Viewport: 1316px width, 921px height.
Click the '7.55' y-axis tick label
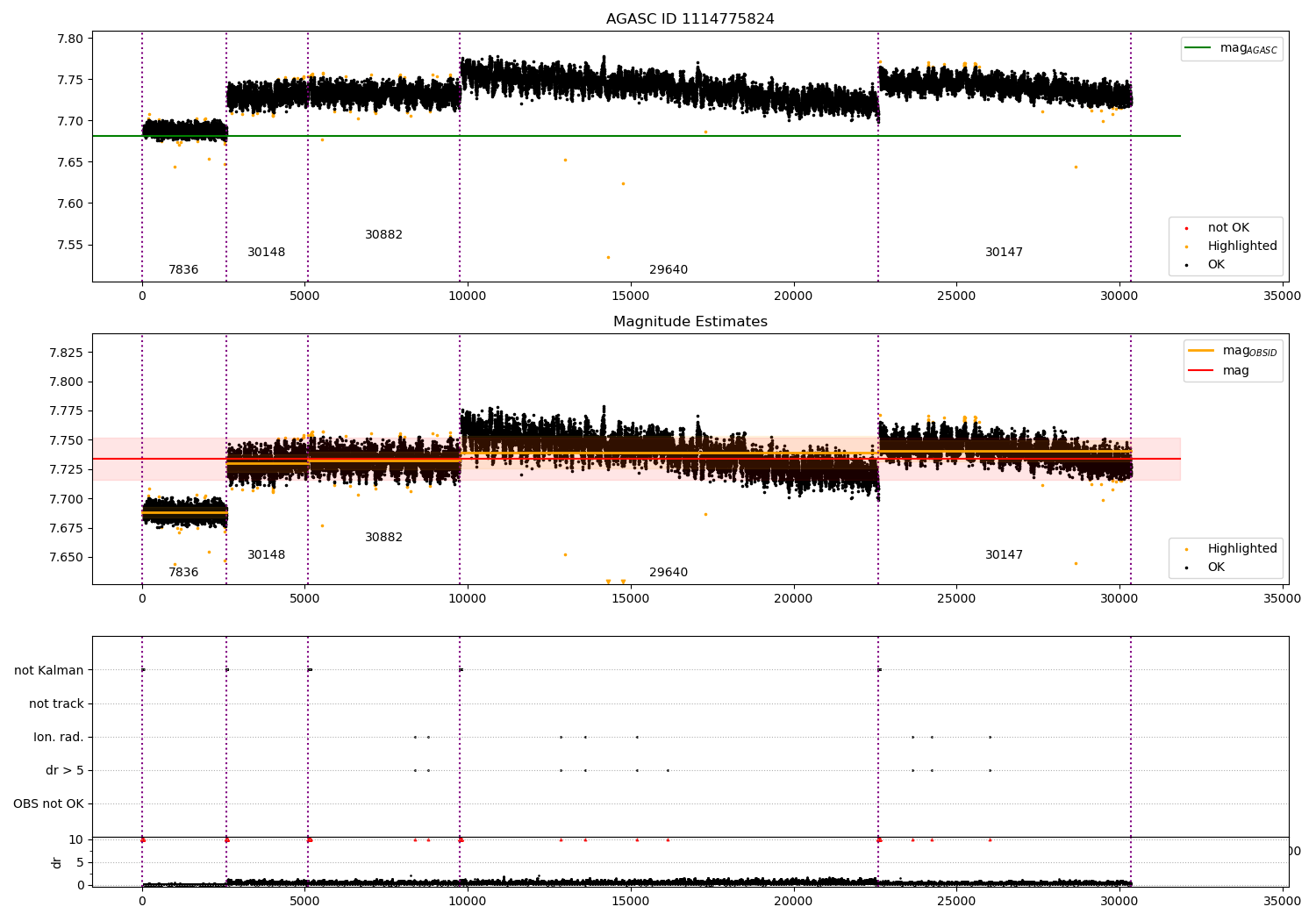(71, 246)
